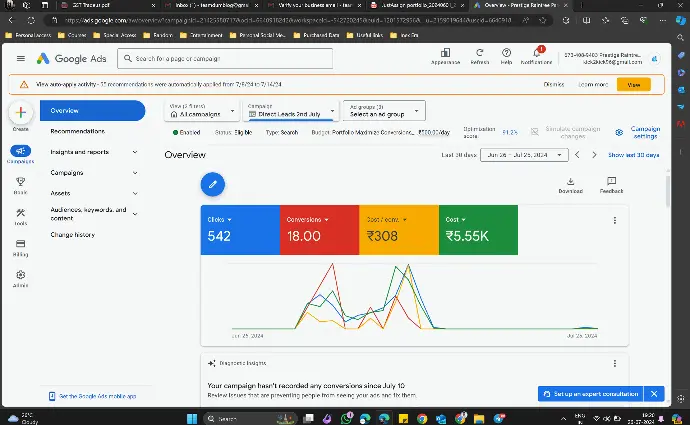Open the hamburger main menu

click(21, 59)
